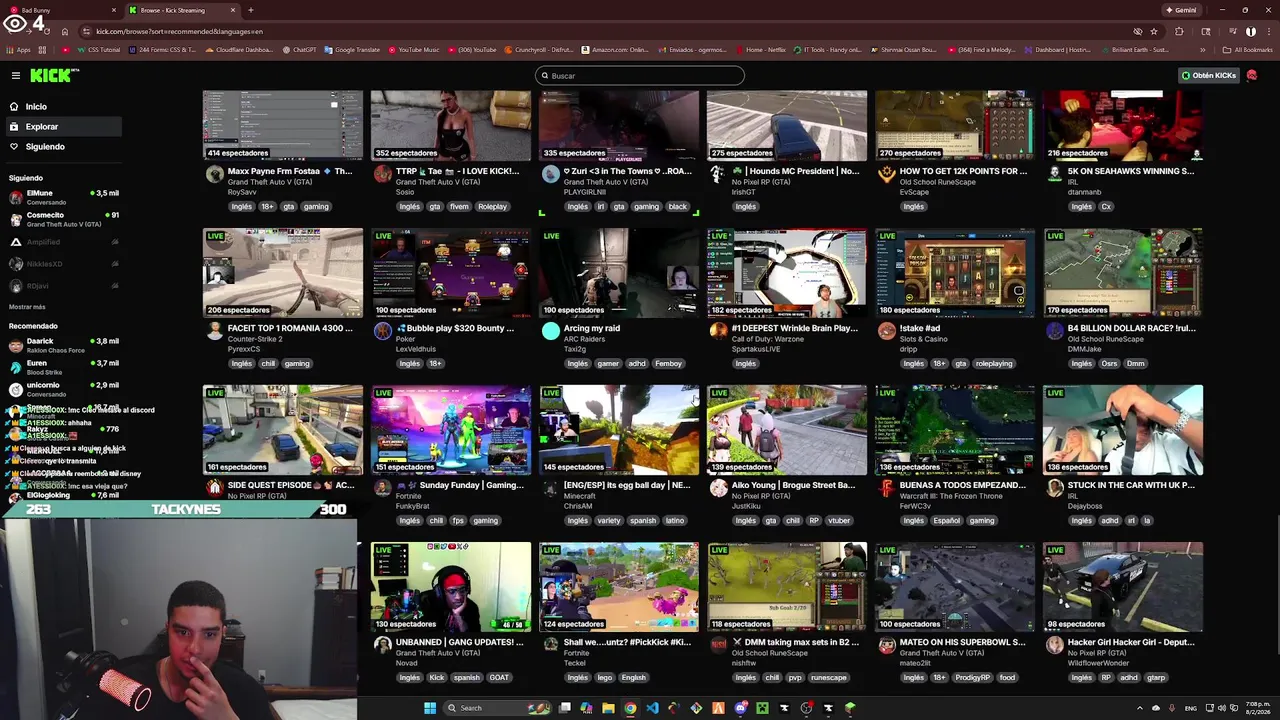Open Euren recommended channel
The width and height of the screenshot is (1280, 720).
[62, 367]
